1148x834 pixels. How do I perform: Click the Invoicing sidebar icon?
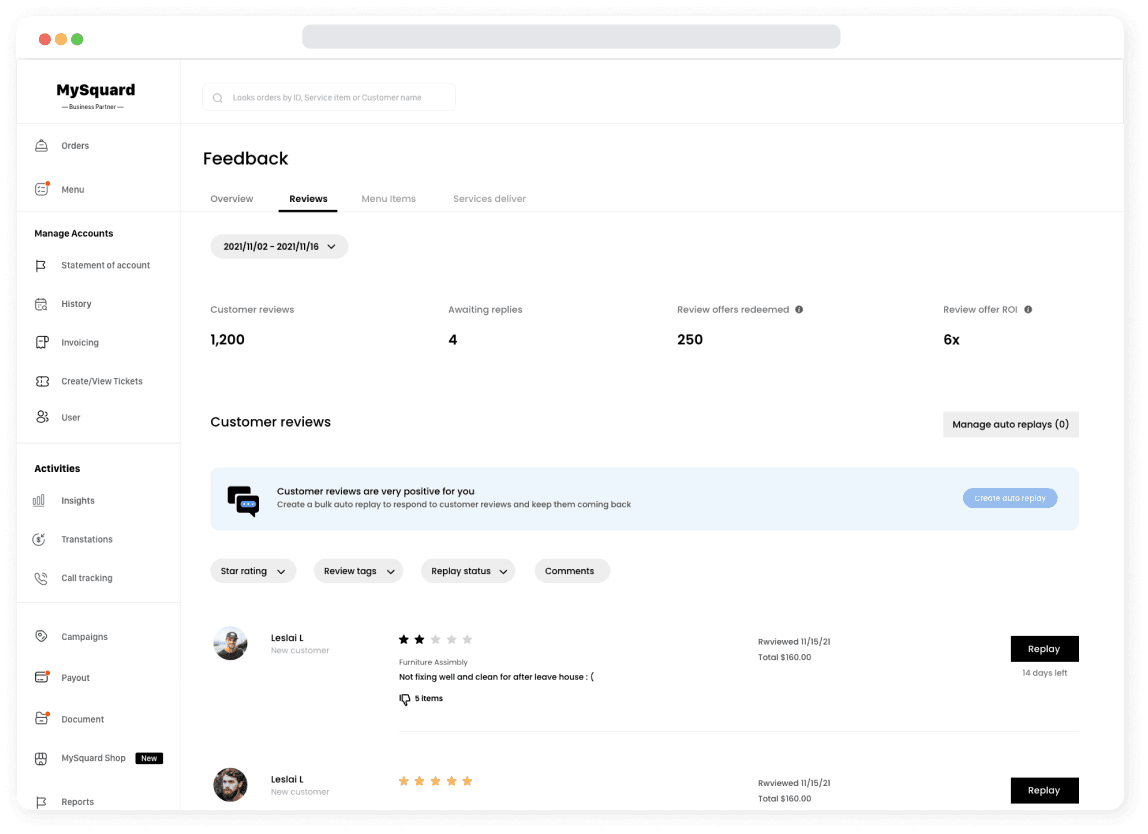tap(41, 343)
